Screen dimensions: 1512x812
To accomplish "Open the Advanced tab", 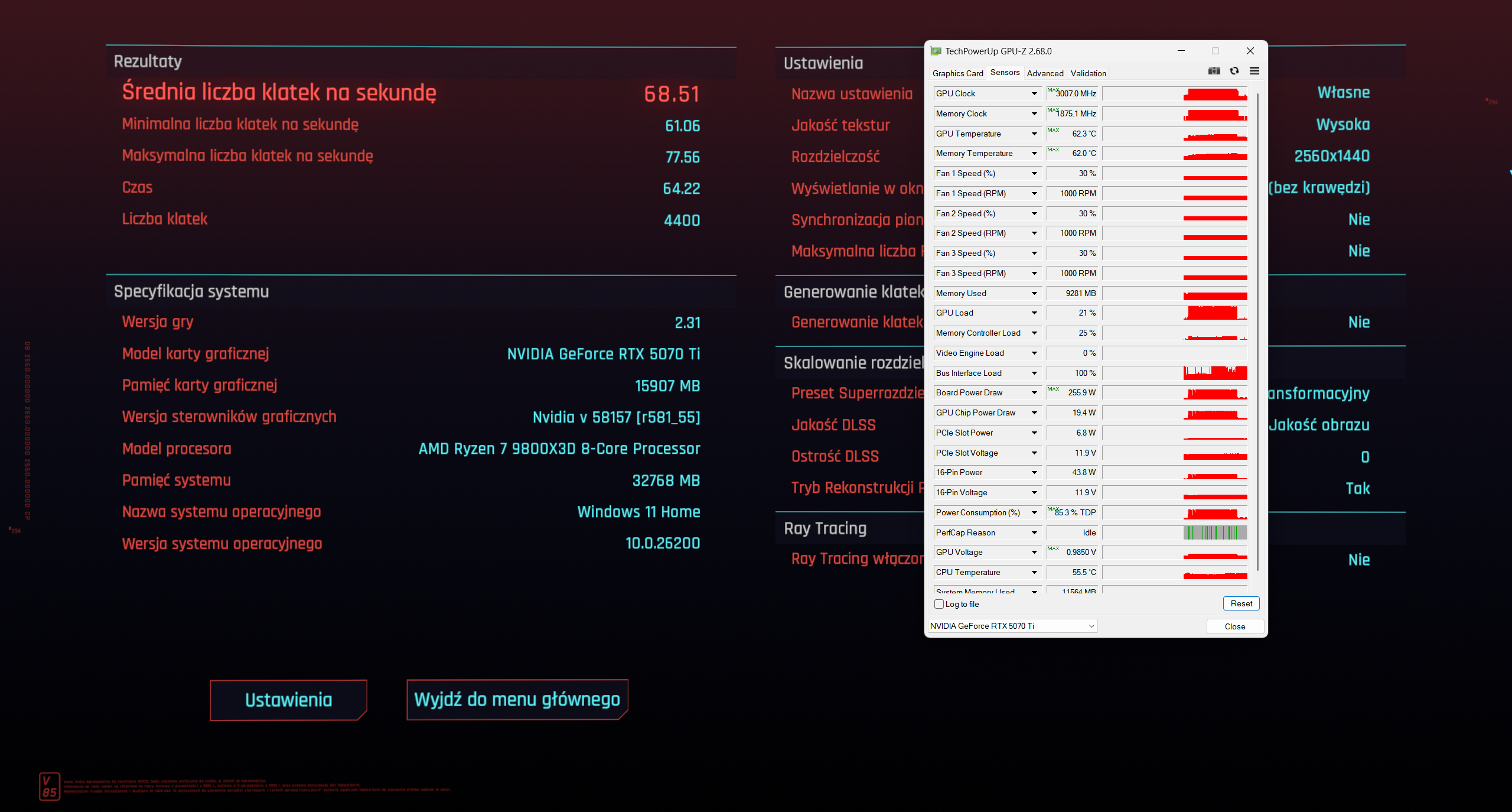I will (x=1045, y=73).
